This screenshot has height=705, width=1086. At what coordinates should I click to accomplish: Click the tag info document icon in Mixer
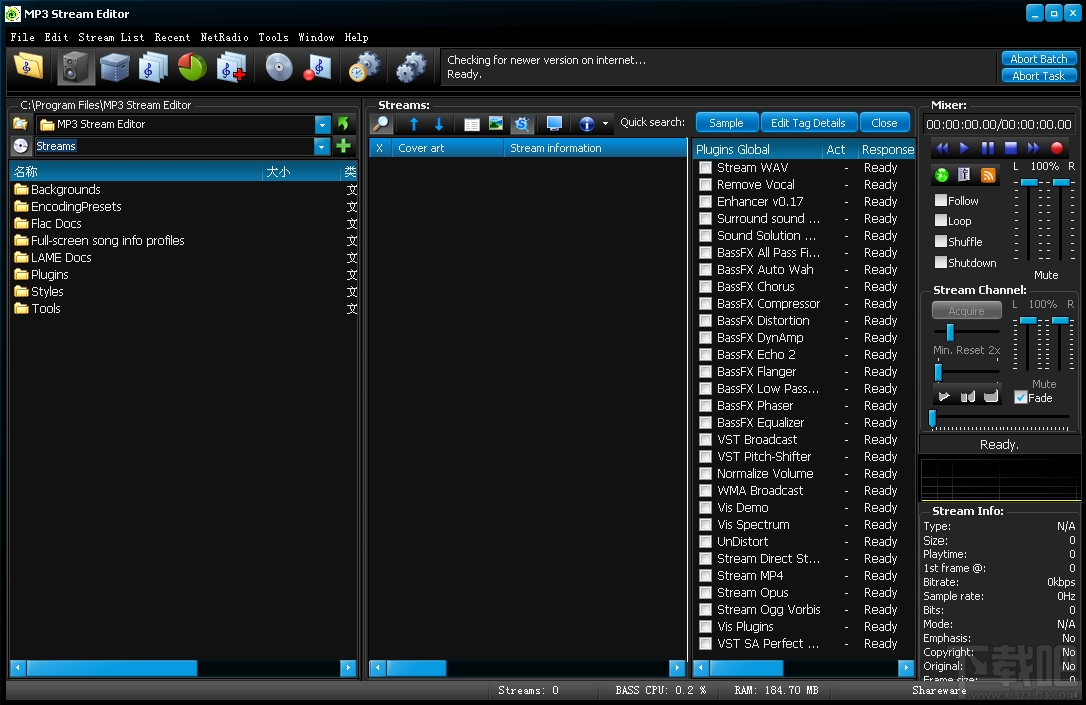click(964, 175)
